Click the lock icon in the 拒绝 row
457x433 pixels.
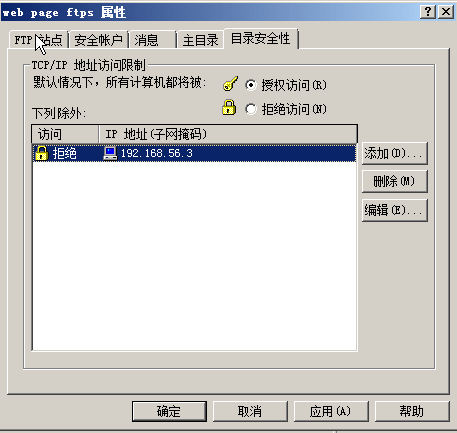click(41, 153)
